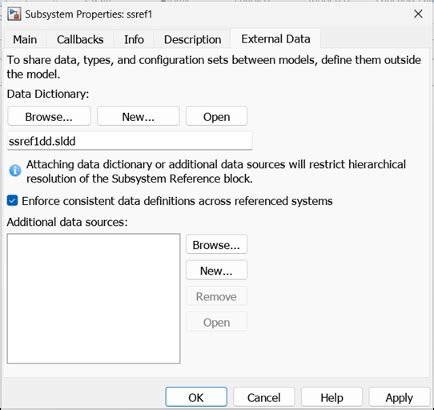Screen dimensions: 434x410
Task: Open the Callbacks tab
Action: pyautogui.click(x=80, y=40)
